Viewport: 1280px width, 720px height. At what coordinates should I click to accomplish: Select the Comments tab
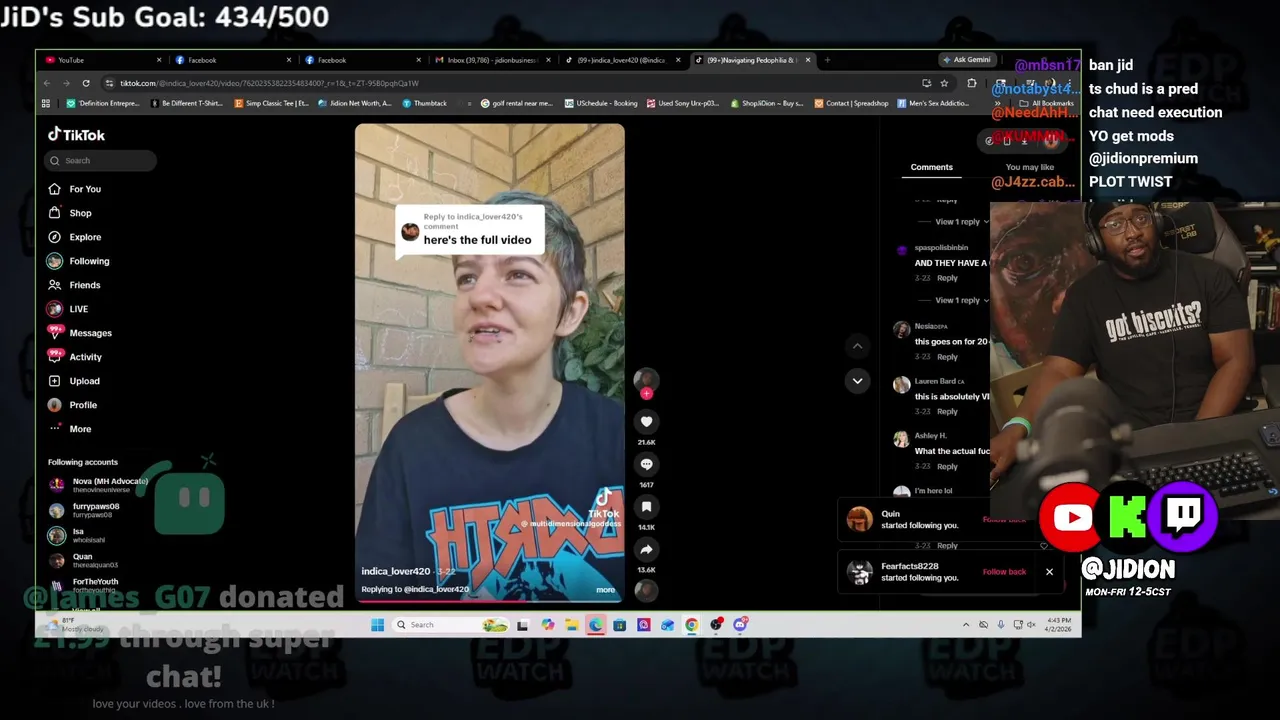point(931,167)
